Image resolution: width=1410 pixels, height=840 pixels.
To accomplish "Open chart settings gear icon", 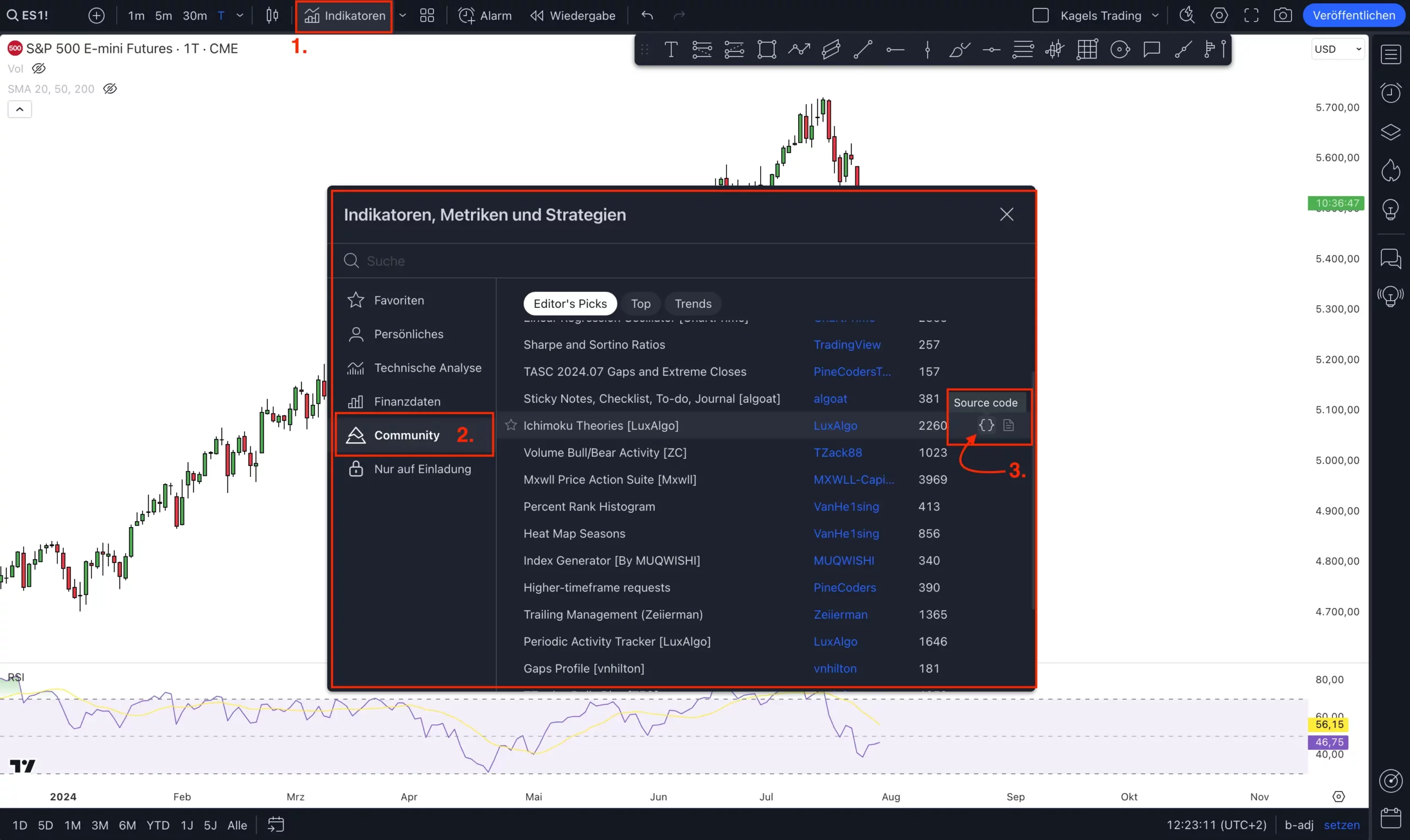I will coord(1219,15).
